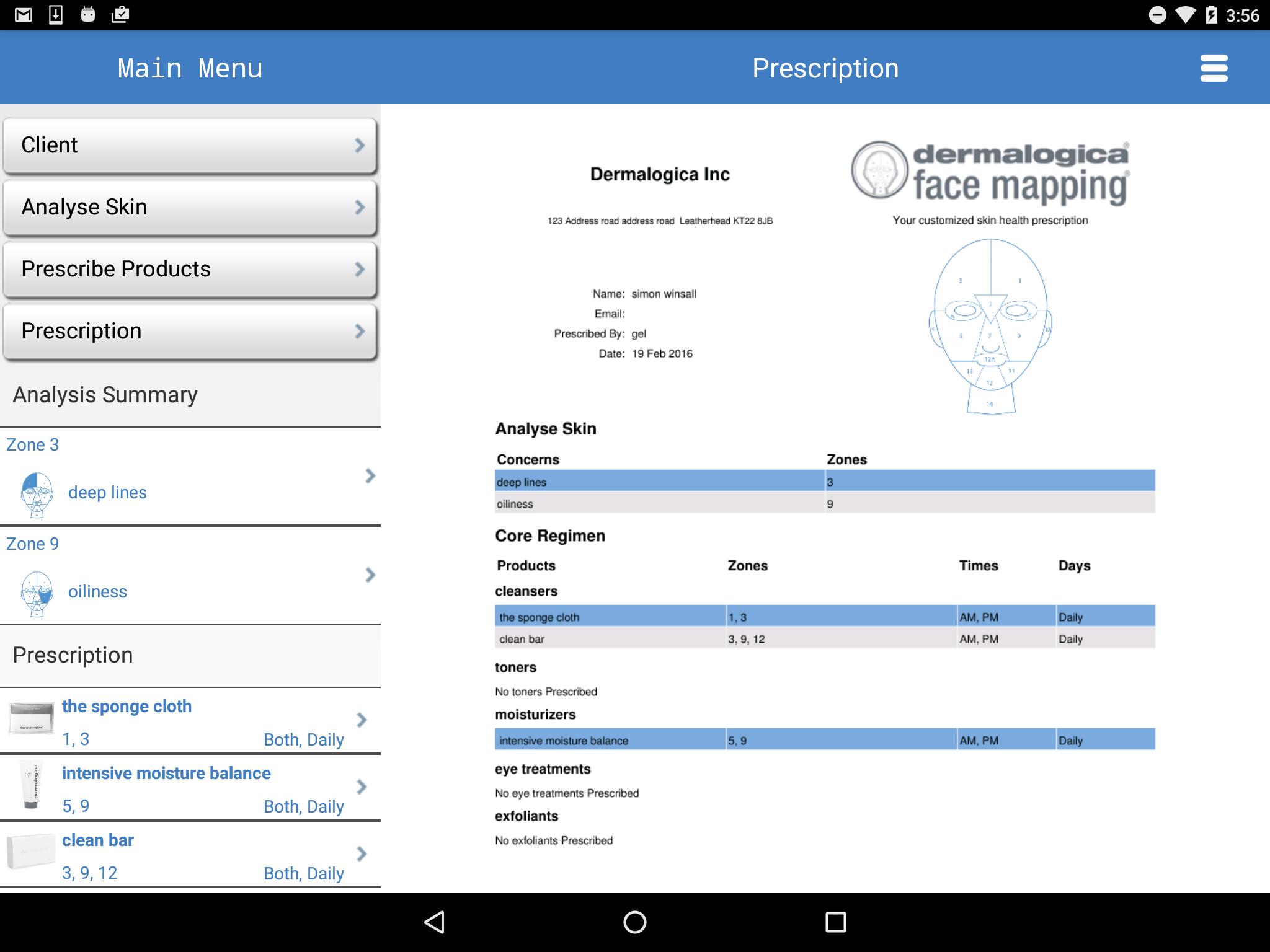Tap the task-complete notification icon

[120, 14]
